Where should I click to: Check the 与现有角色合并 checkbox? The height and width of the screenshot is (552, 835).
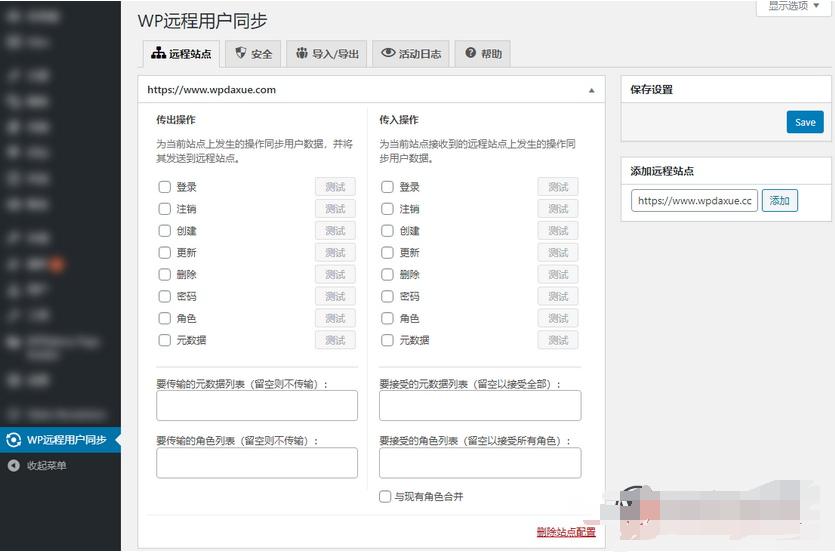coord(385,497)
